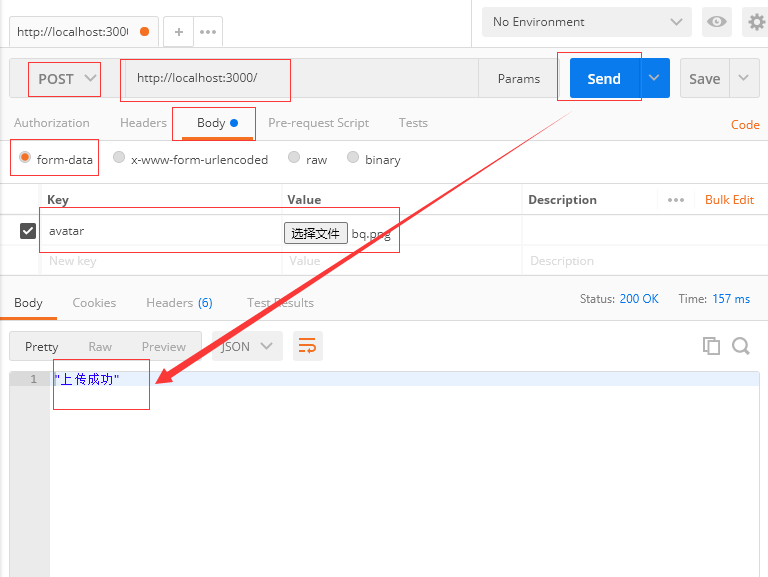This screenshot has width=768, height=577.
Task: Select the binary body type radio button
Action: point(353,157)
